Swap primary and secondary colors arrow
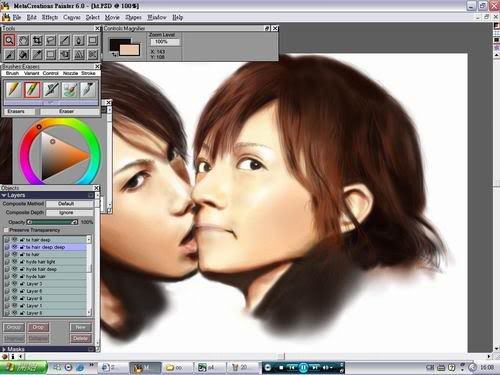The image size is (500, 375). coord(115,54)
